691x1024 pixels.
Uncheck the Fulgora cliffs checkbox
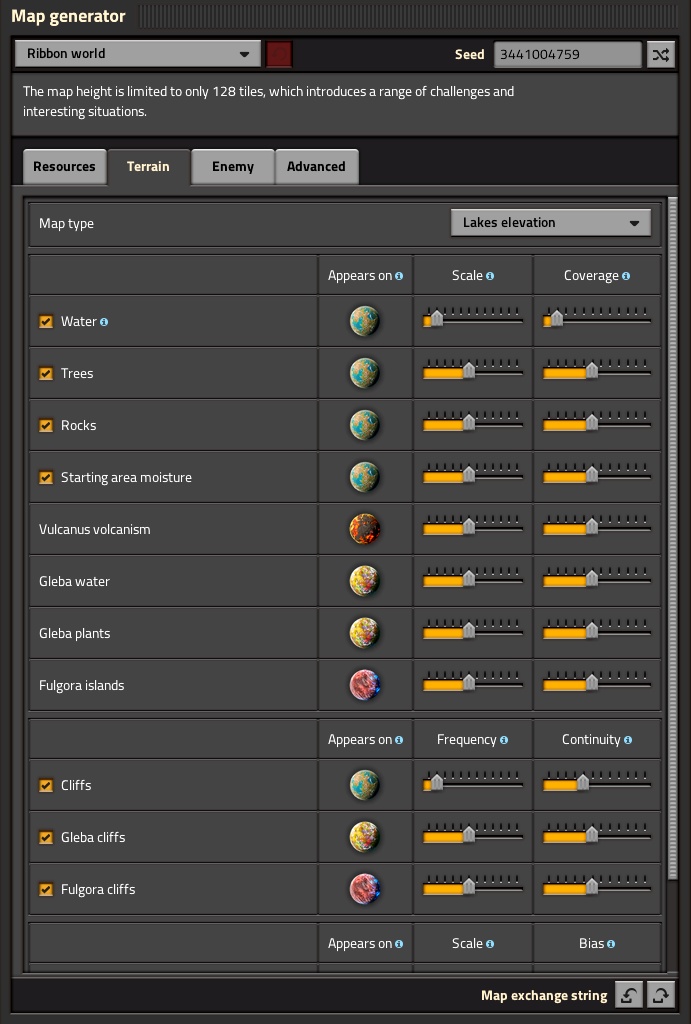[46, 889]
